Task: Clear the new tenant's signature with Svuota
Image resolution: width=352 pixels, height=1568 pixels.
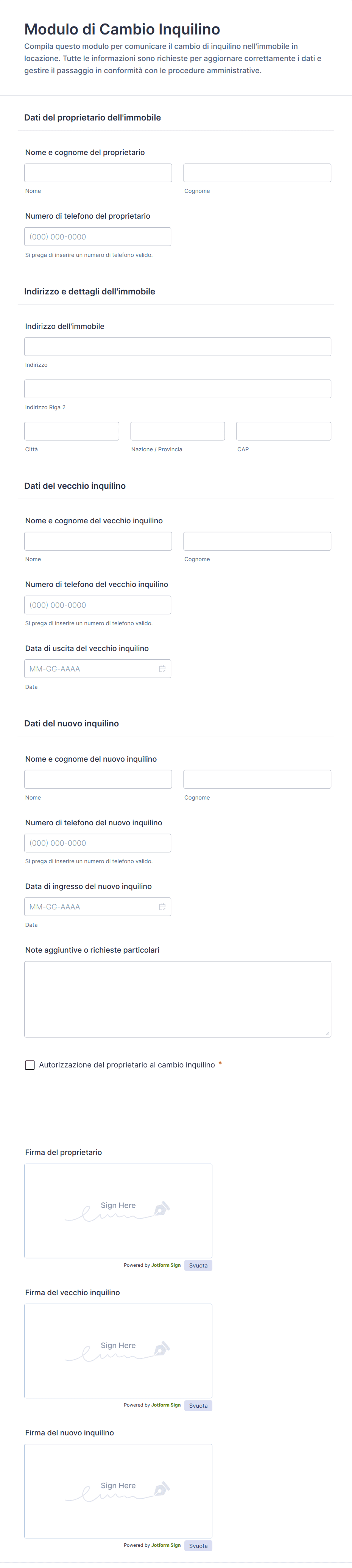Action: tap(198, 1546)
